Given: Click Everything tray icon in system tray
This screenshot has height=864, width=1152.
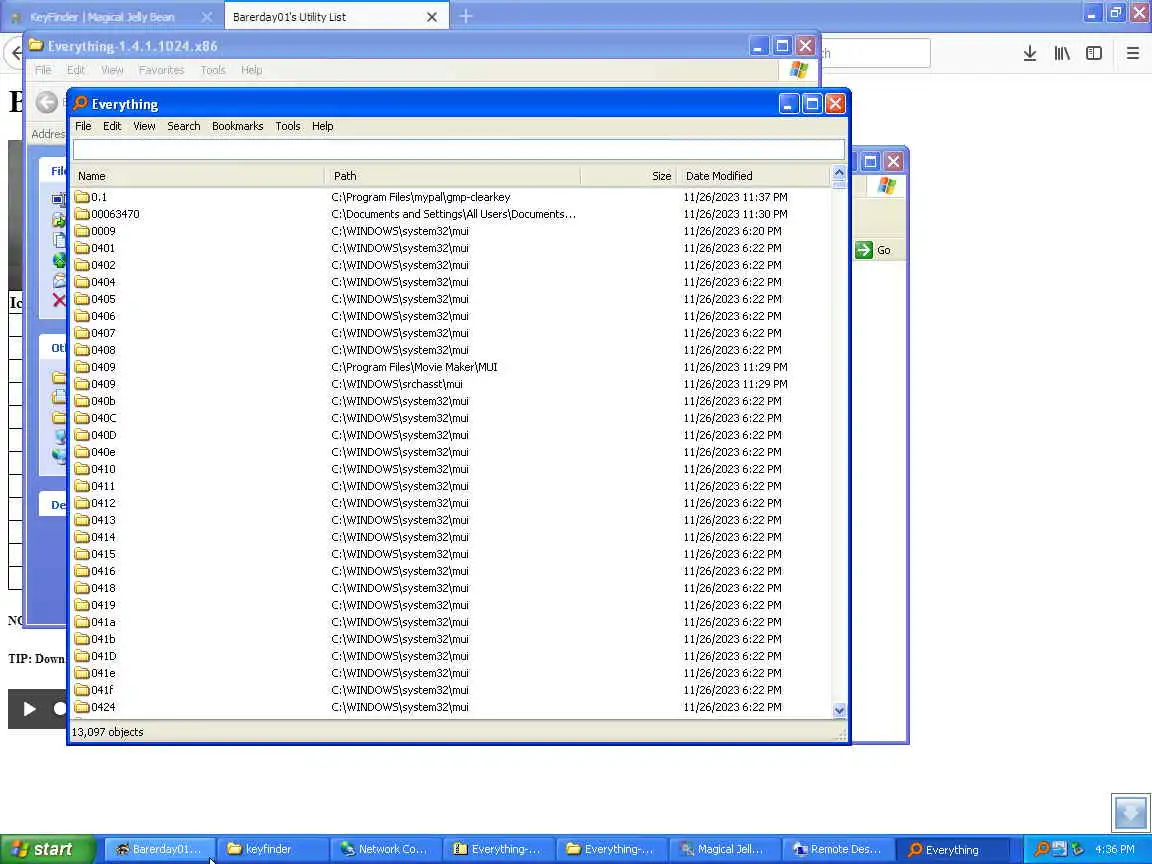Looking at the screenshot, I should tap(1041, 849).
